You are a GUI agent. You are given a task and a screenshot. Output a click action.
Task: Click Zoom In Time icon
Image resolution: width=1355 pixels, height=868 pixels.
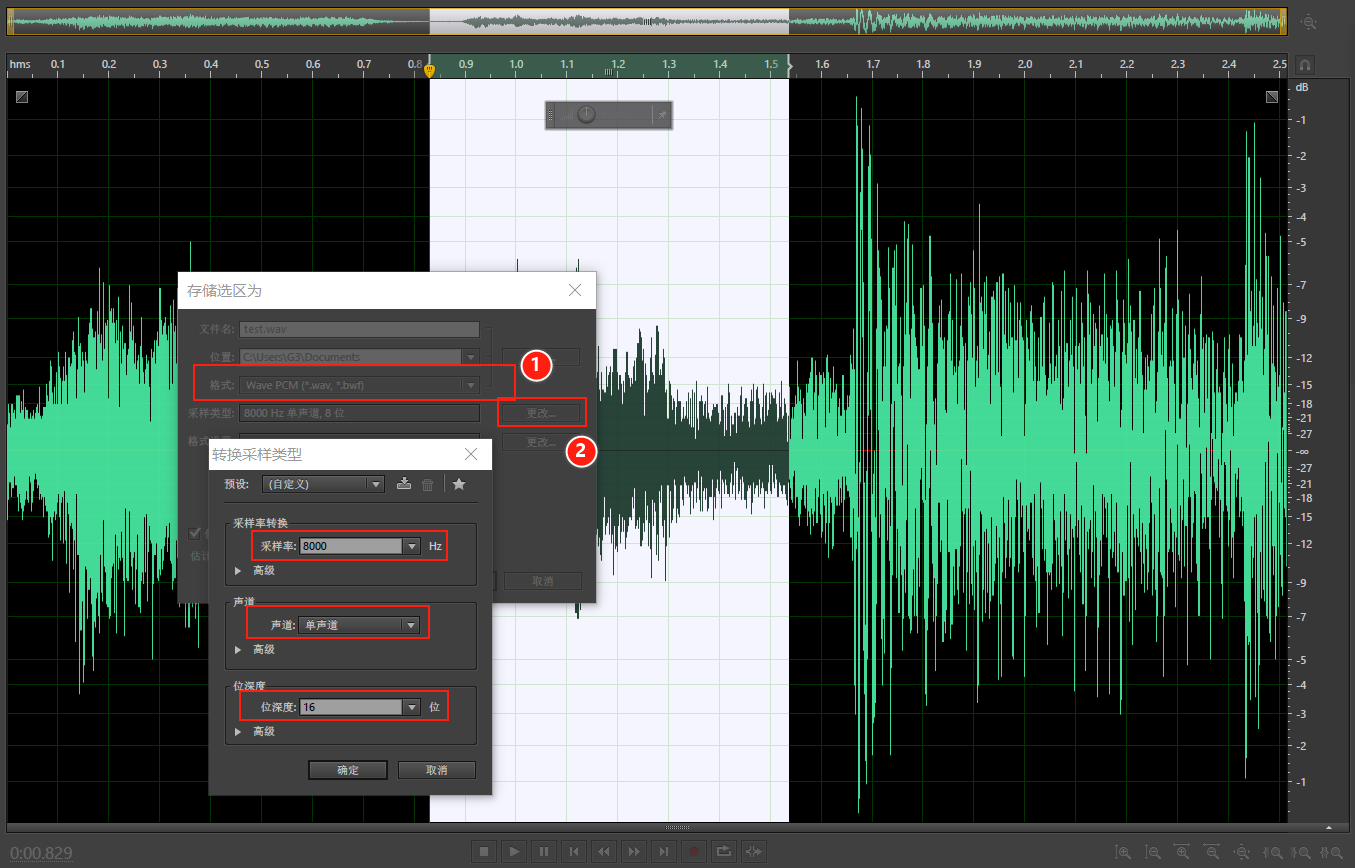[x=1183, y=852]
